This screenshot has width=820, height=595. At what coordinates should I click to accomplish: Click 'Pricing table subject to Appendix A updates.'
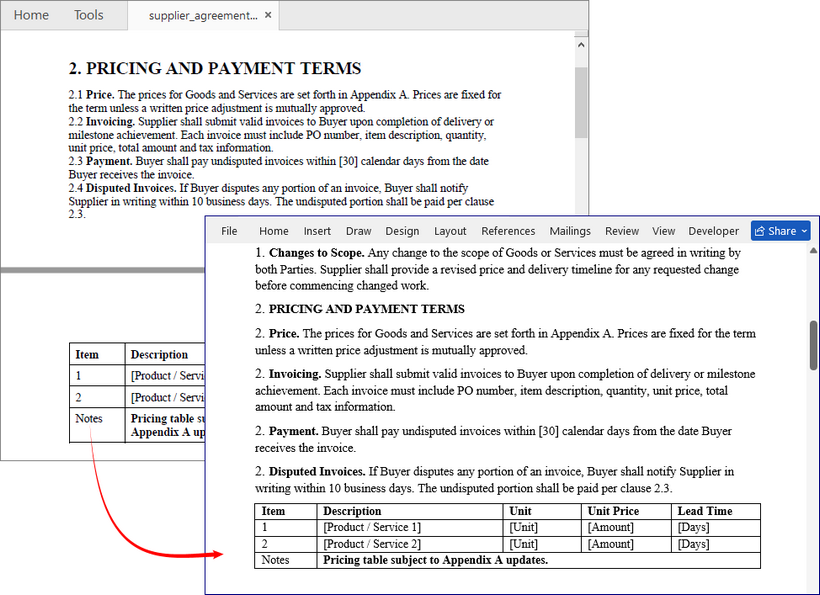[436, 560]
